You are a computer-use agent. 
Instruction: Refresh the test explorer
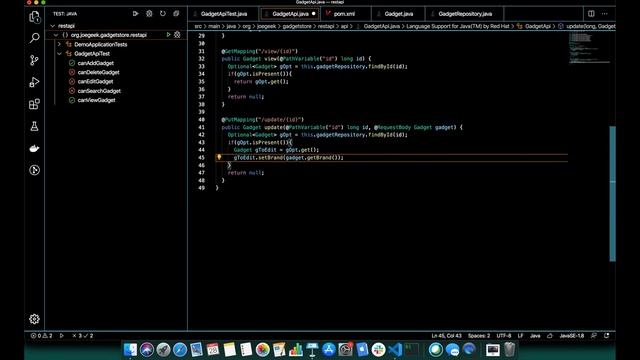pyautogui.click(x=162, y=13)
